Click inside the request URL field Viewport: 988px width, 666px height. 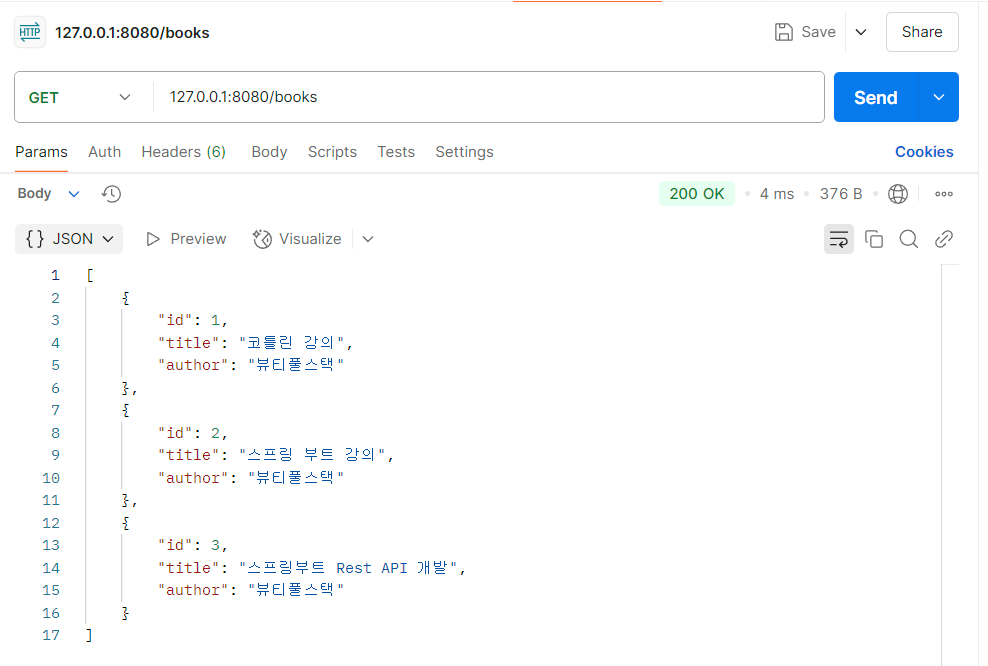click(x=400, y=97)
